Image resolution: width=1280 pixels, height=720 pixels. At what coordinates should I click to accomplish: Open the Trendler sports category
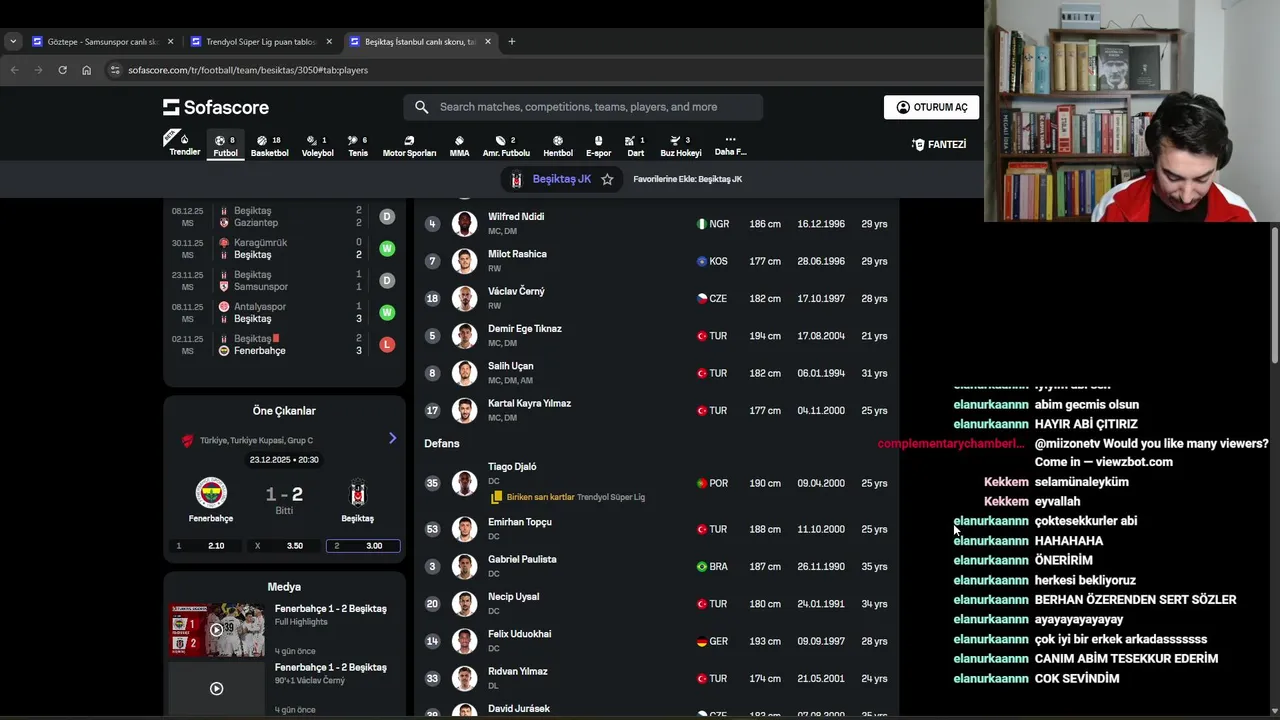tap(184, 145)
